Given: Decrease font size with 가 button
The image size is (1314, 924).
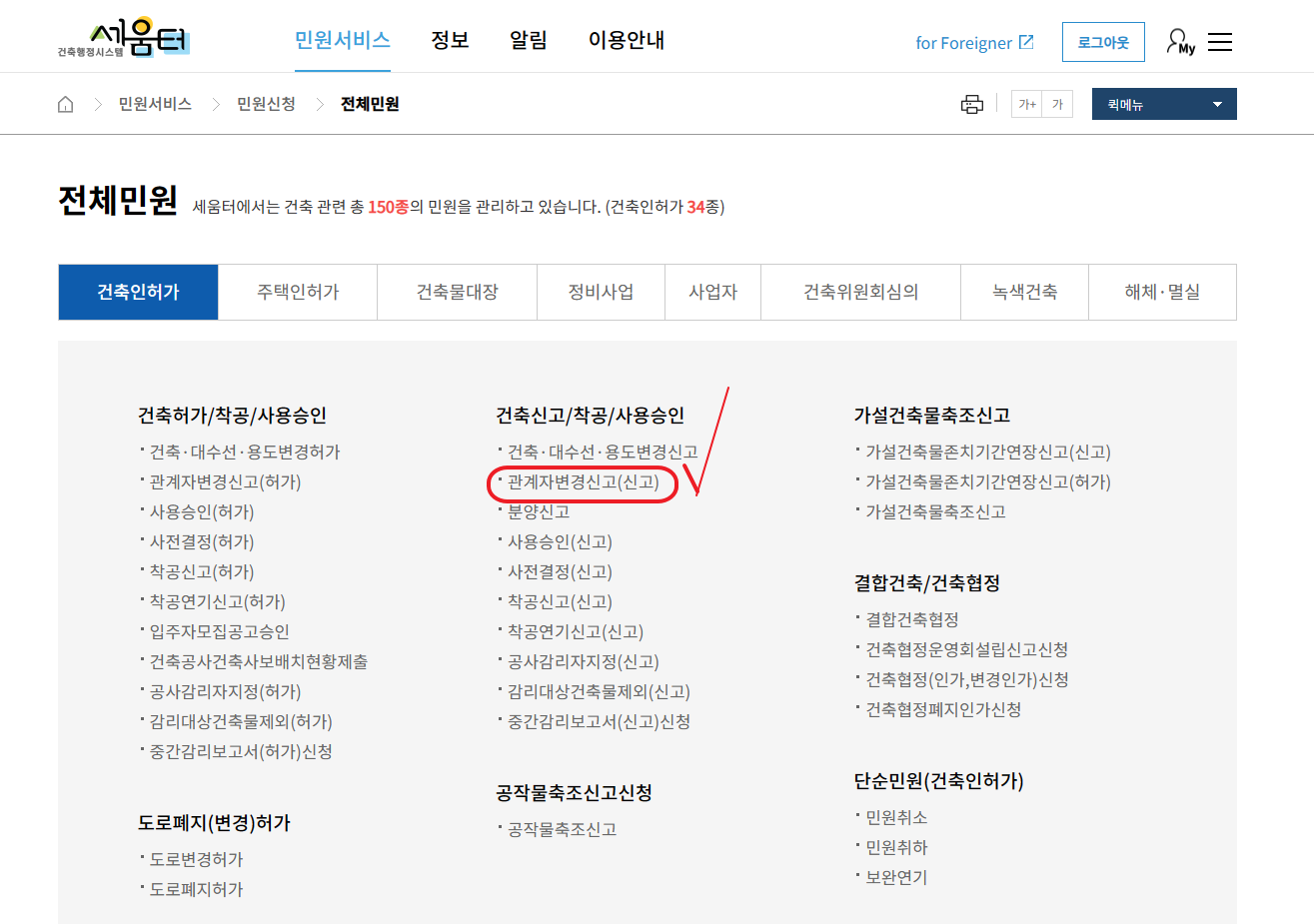Looking at the screenshot, I should click(1057, 104).
